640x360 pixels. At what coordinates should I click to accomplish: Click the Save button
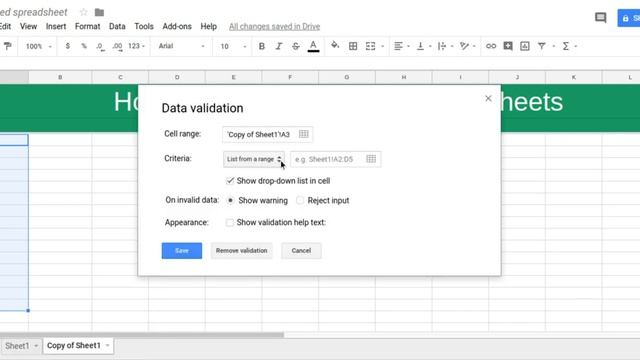point(182,251)
